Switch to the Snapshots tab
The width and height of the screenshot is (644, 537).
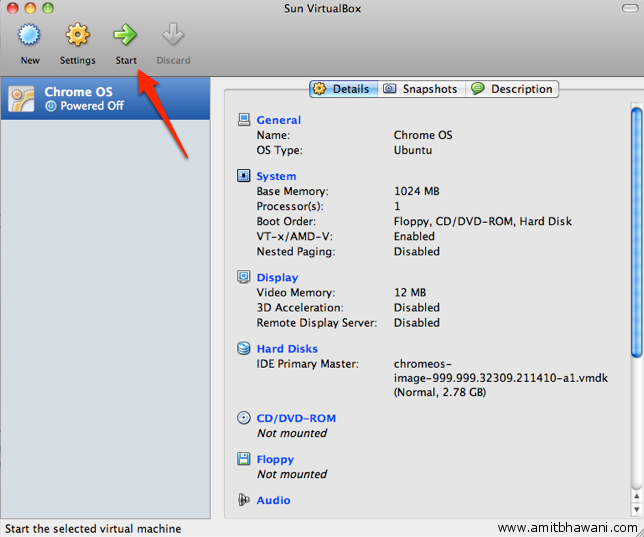[x=421, y=89]
